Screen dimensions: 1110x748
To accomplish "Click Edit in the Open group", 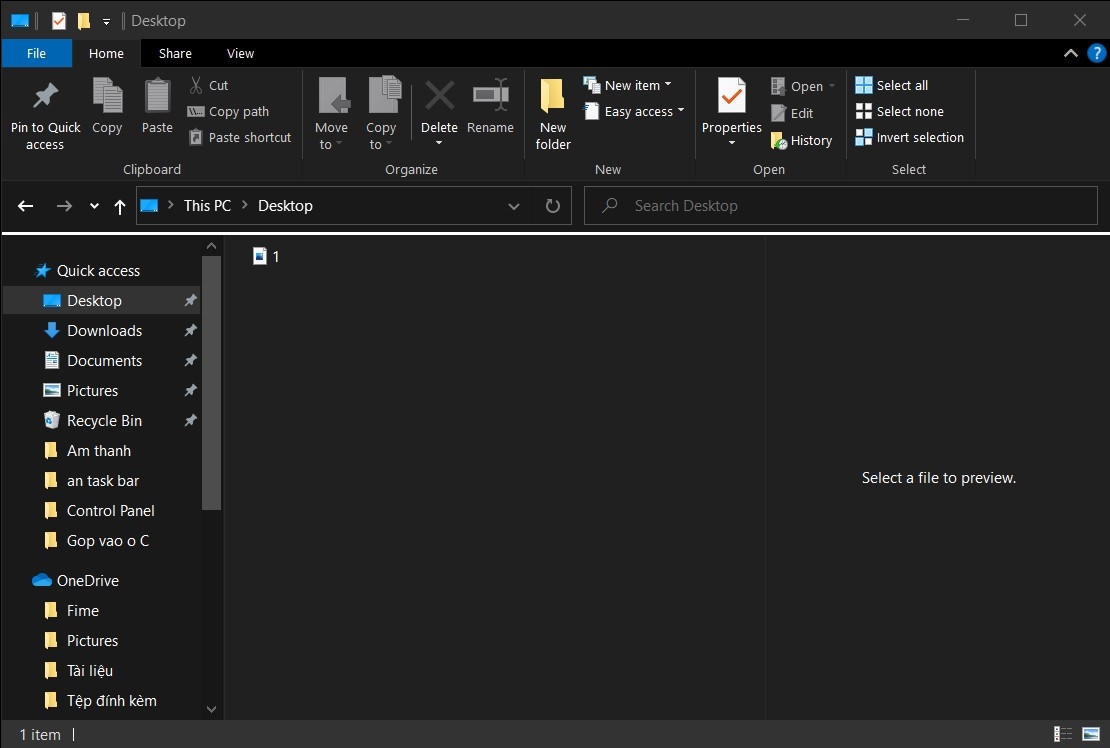I will [x=791, y=113].
